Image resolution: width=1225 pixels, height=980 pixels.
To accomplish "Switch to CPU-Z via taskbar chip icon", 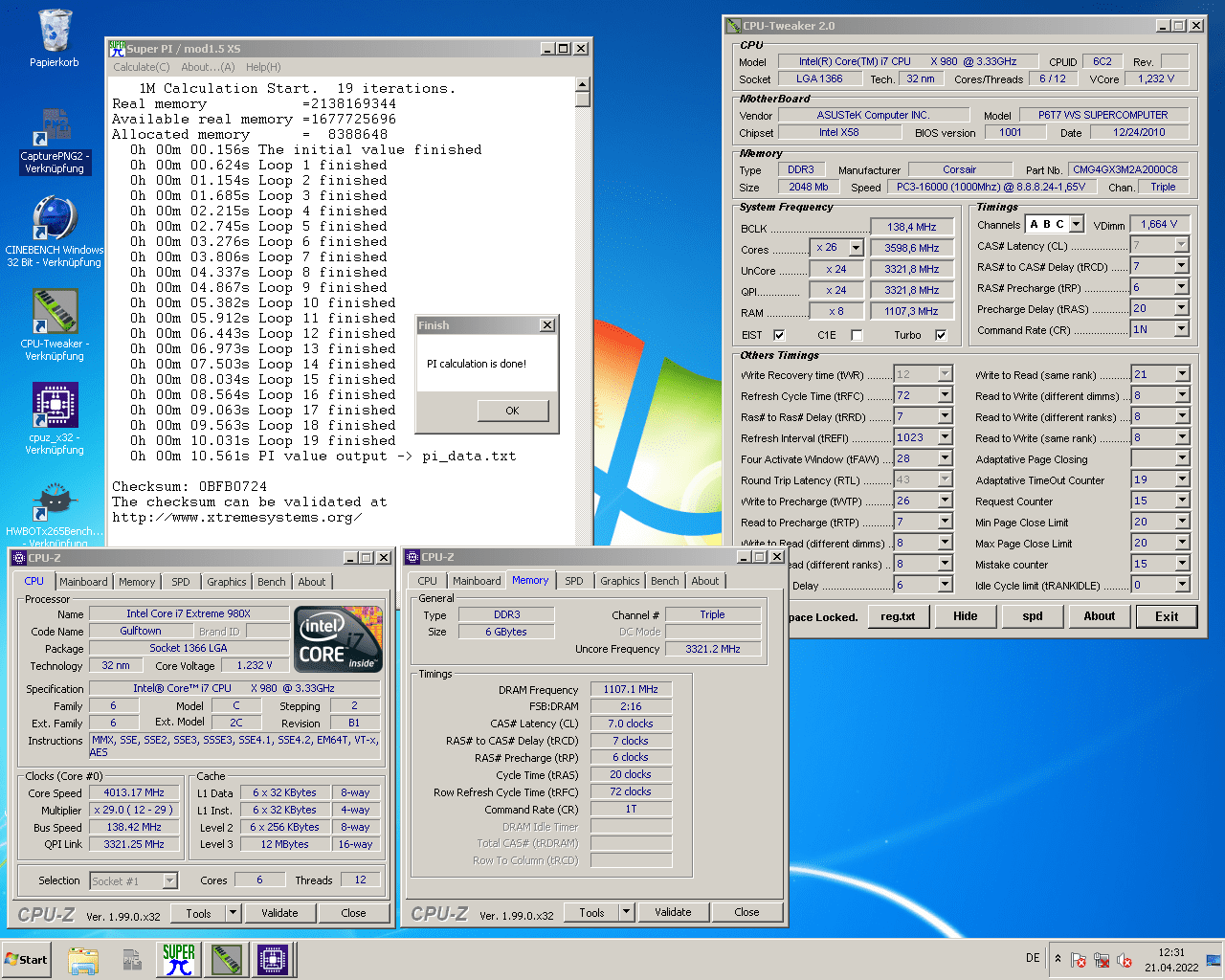I will [273, 960].
